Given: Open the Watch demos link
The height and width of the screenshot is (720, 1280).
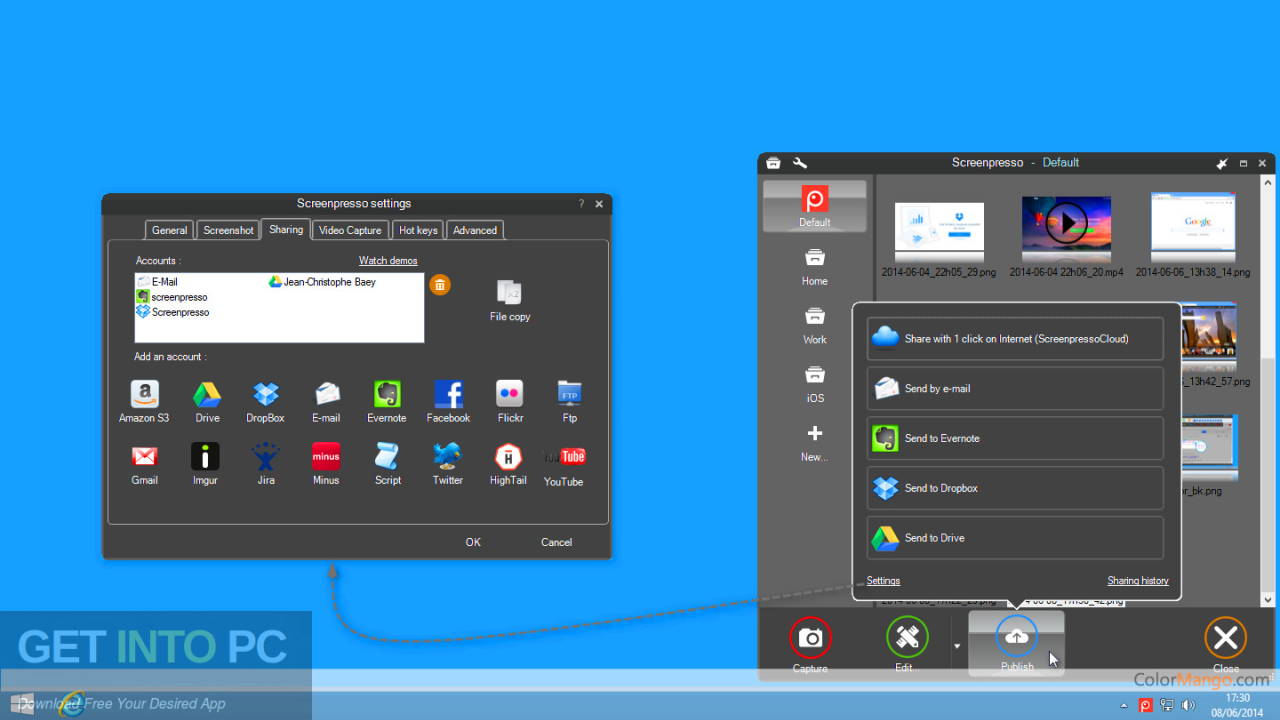Looking at the screenshot, I should [388, 261].
